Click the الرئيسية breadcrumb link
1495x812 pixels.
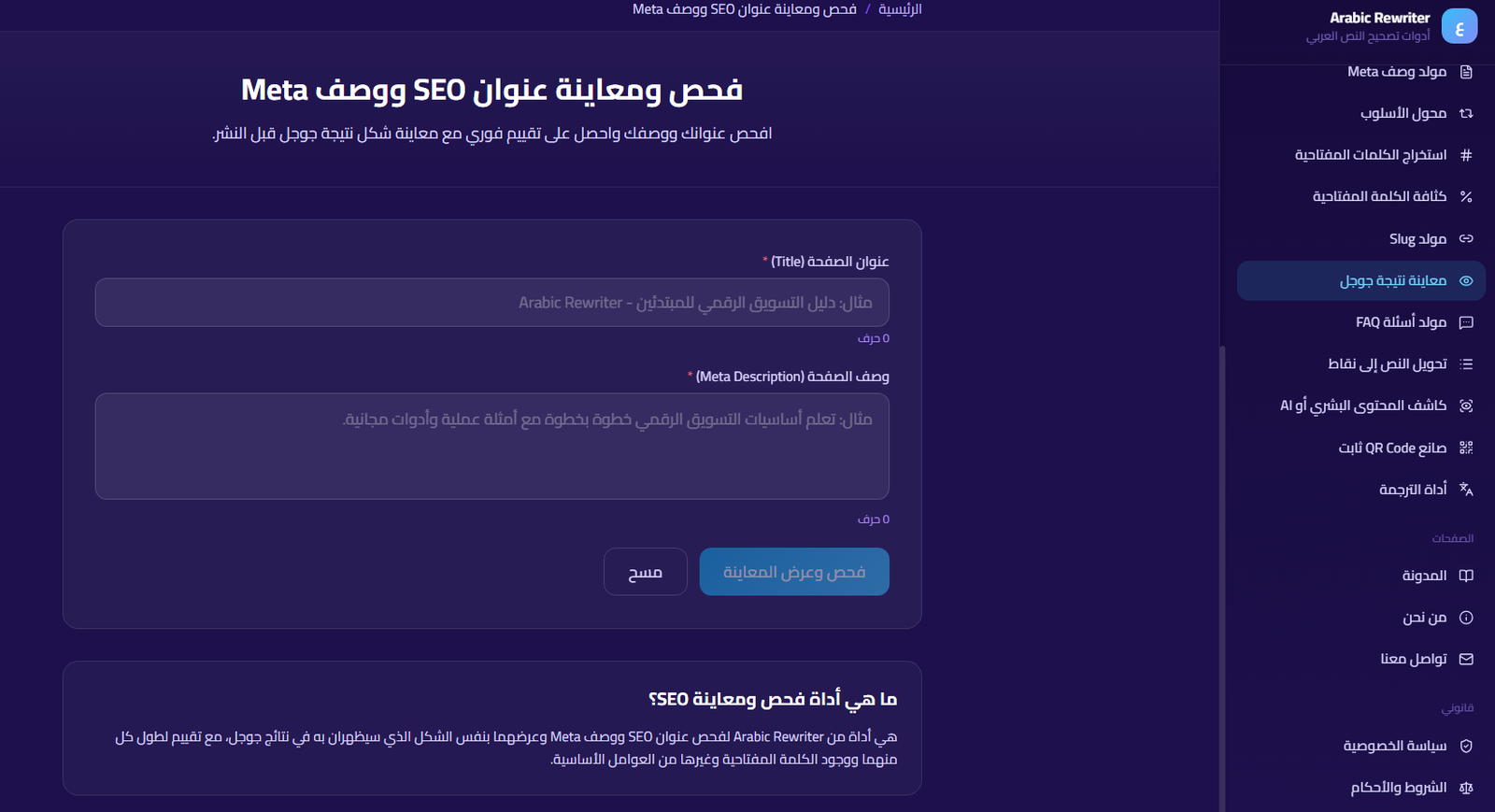tap(900, 9)
